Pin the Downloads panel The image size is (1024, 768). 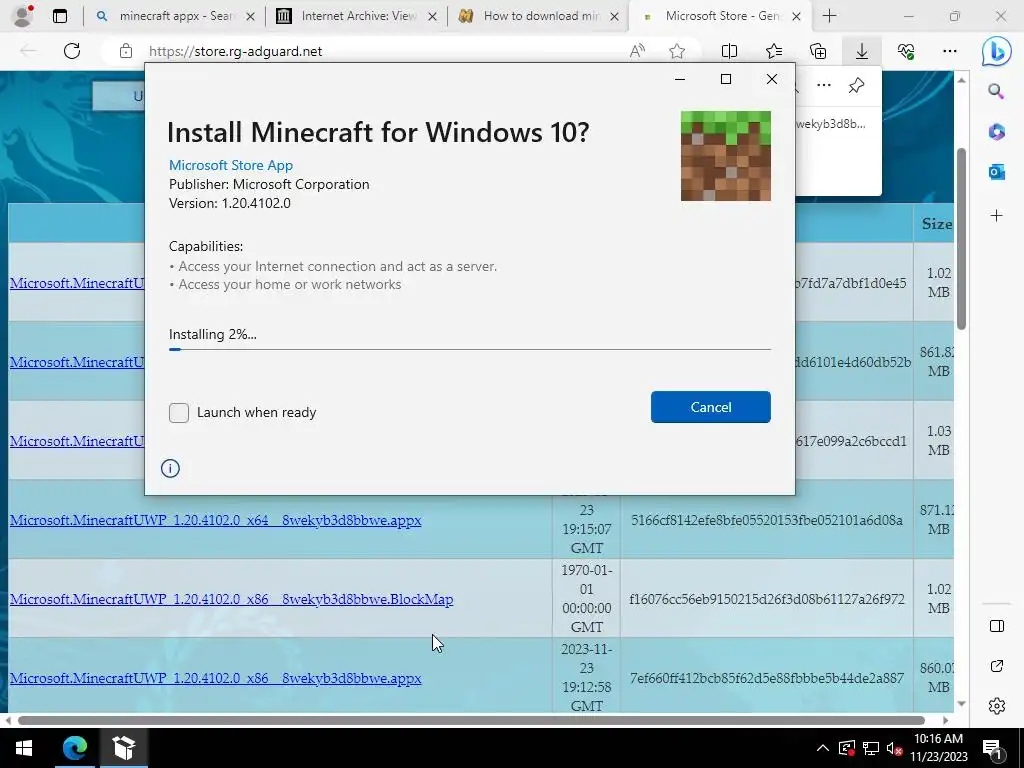click(x=856, y=85)
